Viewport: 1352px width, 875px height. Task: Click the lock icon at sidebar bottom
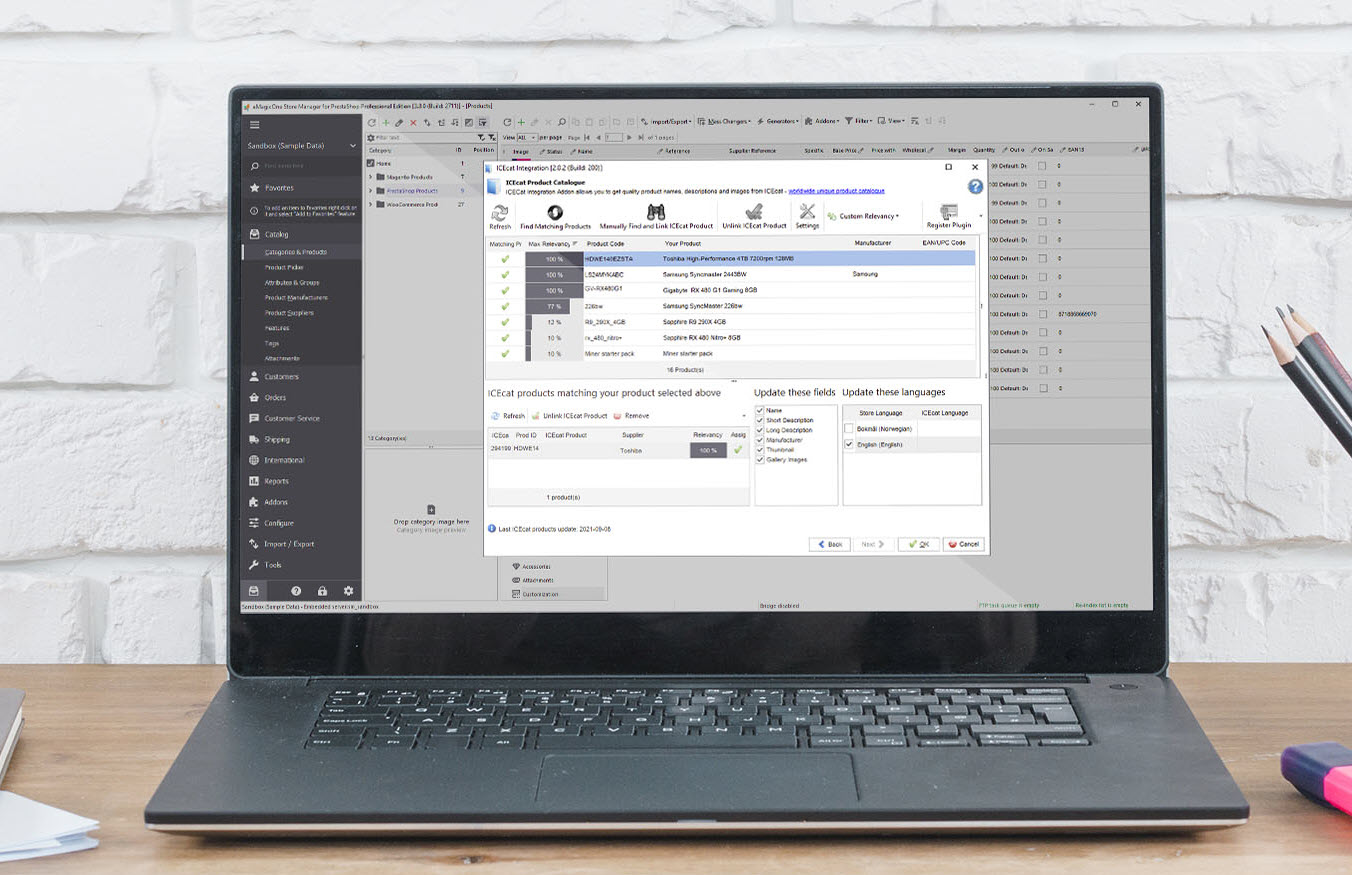322,591
